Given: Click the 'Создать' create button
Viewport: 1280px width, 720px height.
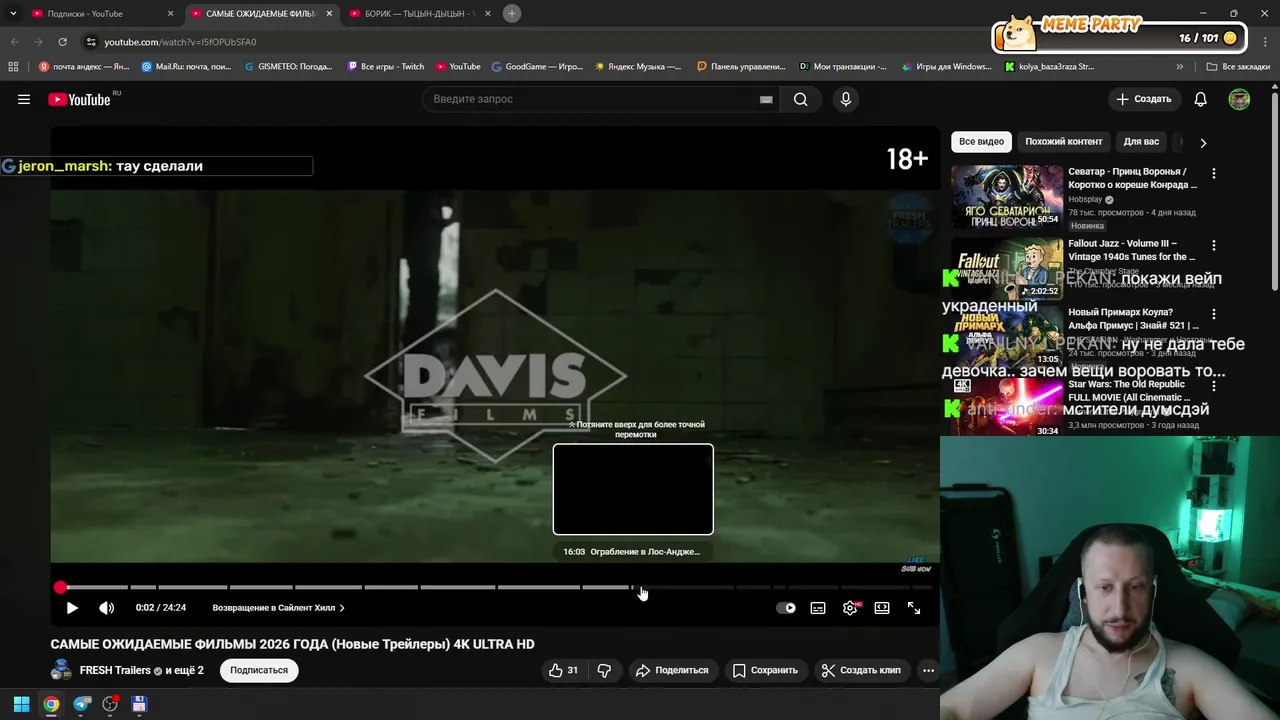Looking at the screenshot, I should coord(1144,99).
